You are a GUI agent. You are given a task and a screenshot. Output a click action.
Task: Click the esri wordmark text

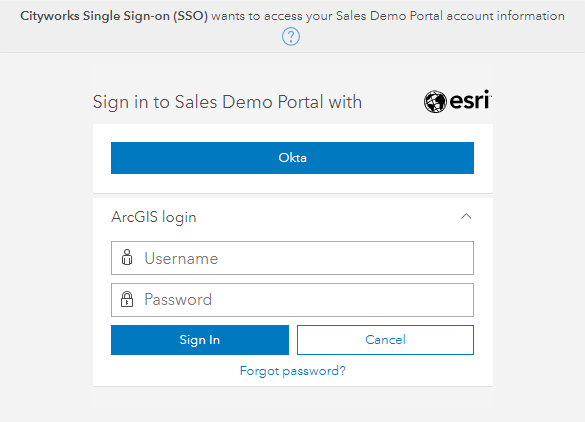(470, 100)
